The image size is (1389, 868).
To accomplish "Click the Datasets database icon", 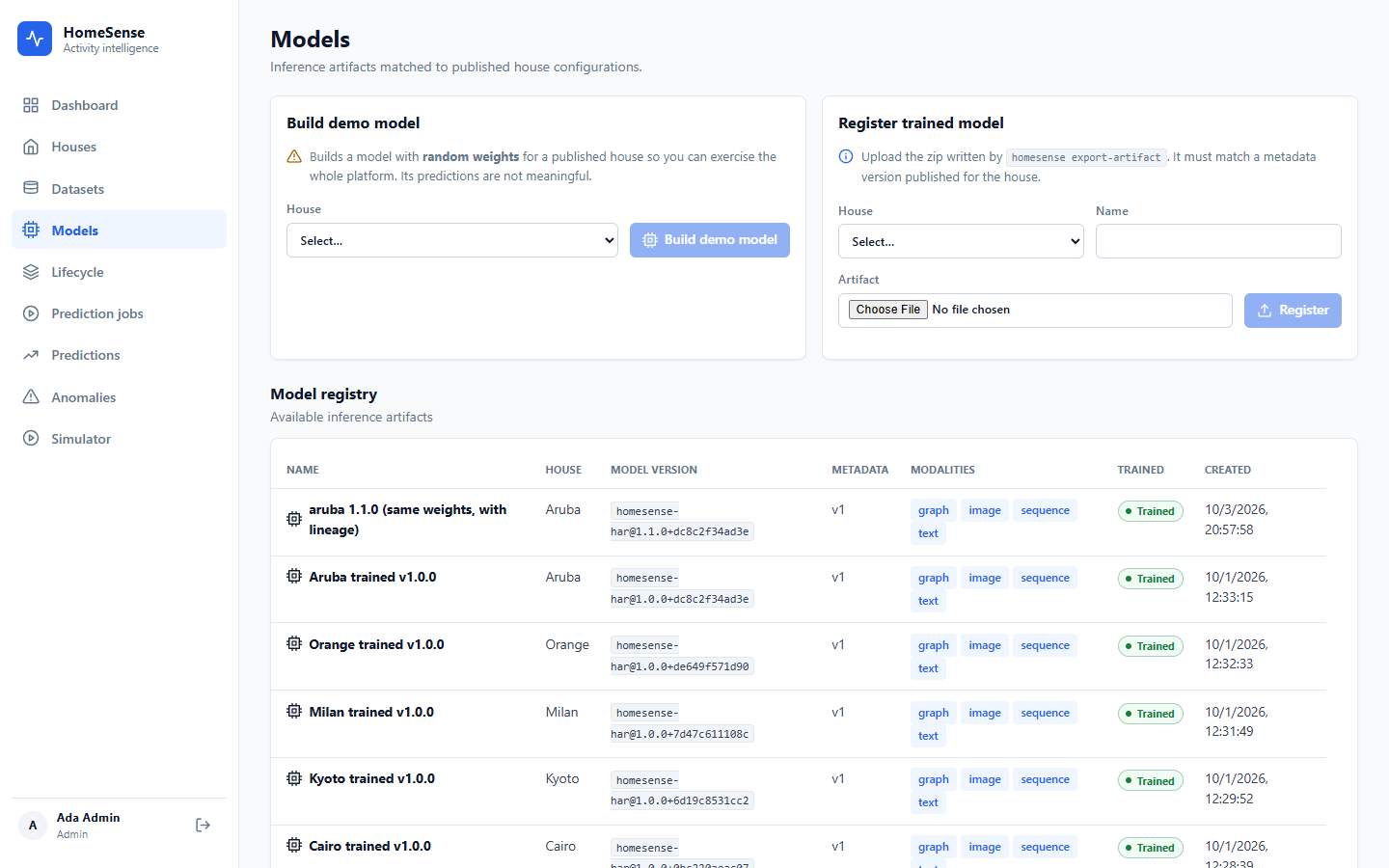I will [31, 189].
